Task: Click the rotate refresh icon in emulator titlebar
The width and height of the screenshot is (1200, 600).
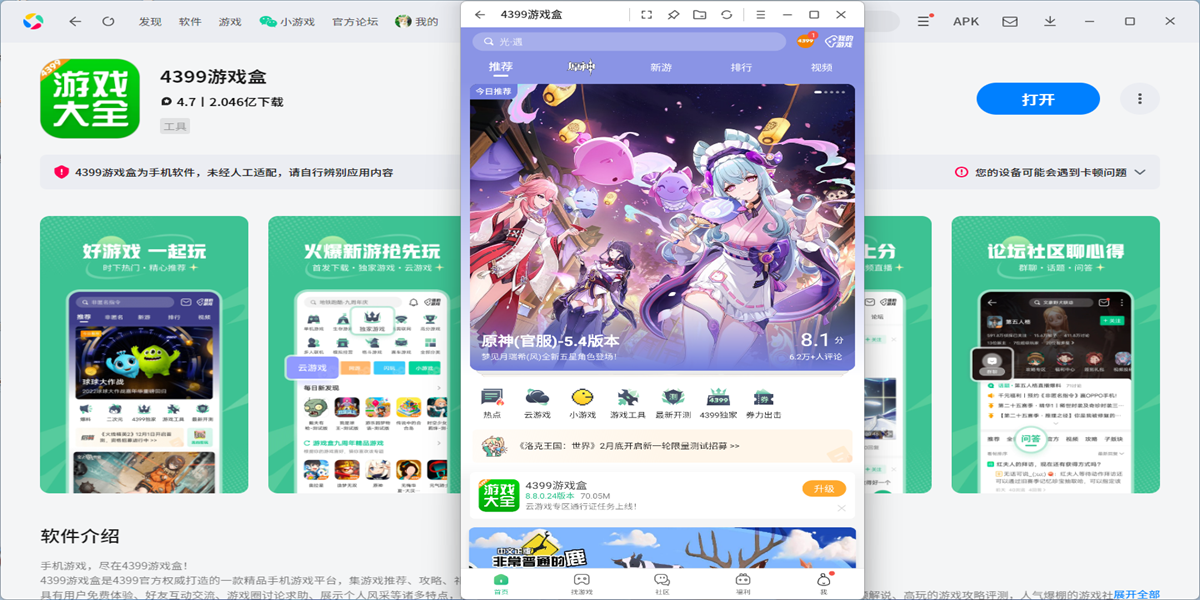Action: (x=726, y=15)
